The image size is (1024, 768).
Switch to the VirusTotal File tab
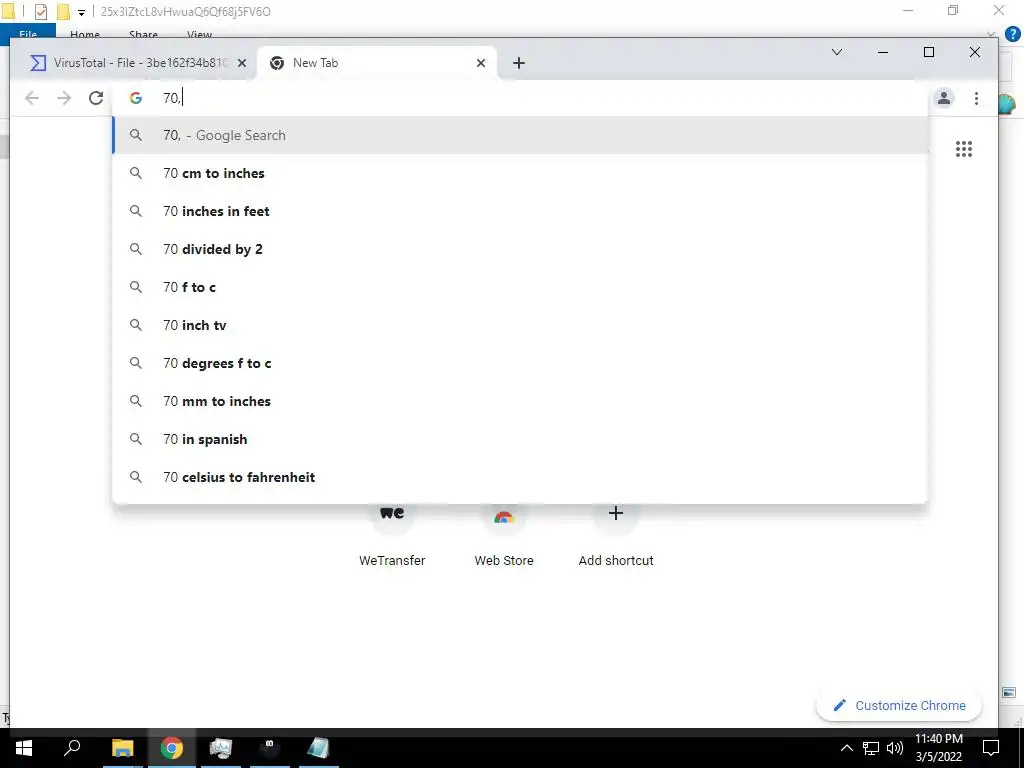pos(131,63)
